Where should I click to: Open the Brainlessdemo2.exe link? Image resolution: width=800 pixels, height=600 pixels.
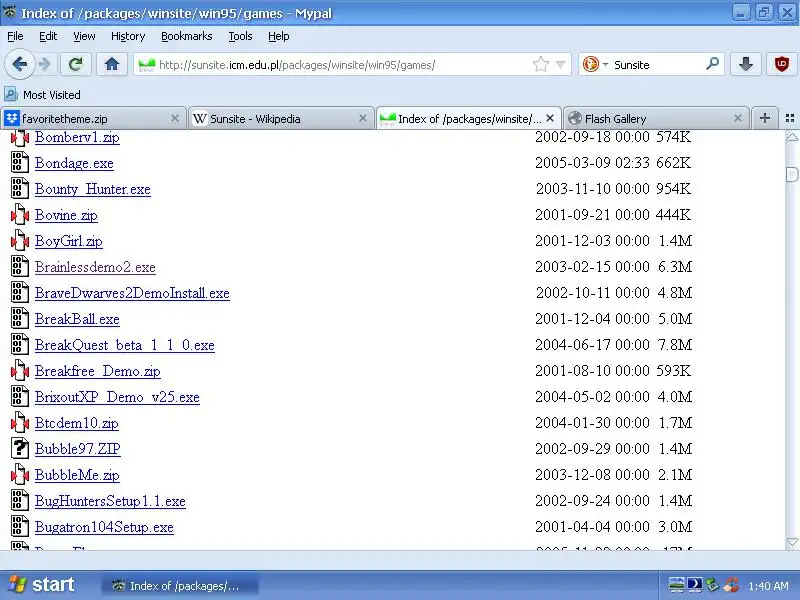pyautogui.click(x=95, y=267)
